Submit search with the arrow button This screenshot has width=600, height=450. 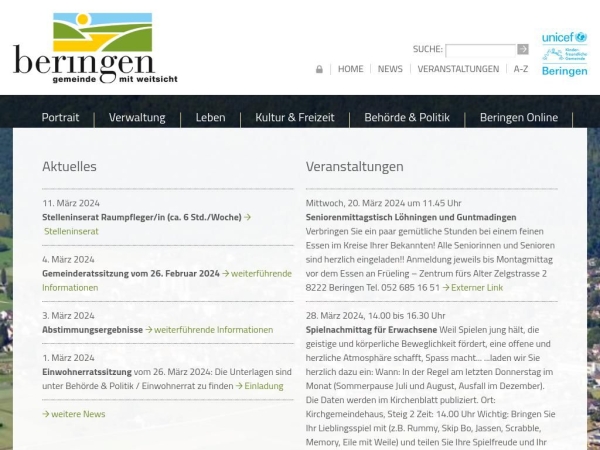(523, 49)
